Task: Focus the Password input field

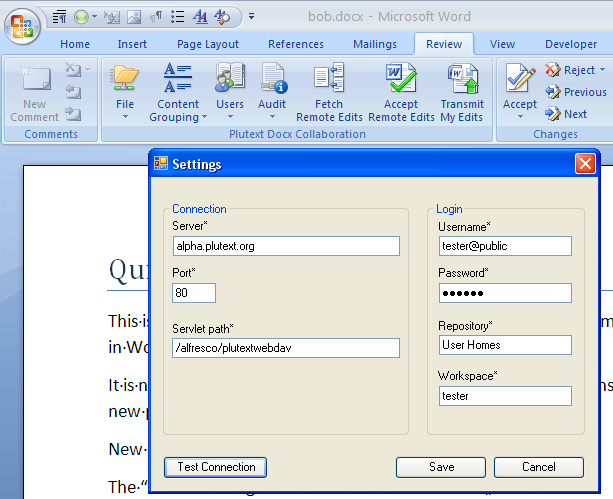Action: click(x=504, y=293)
